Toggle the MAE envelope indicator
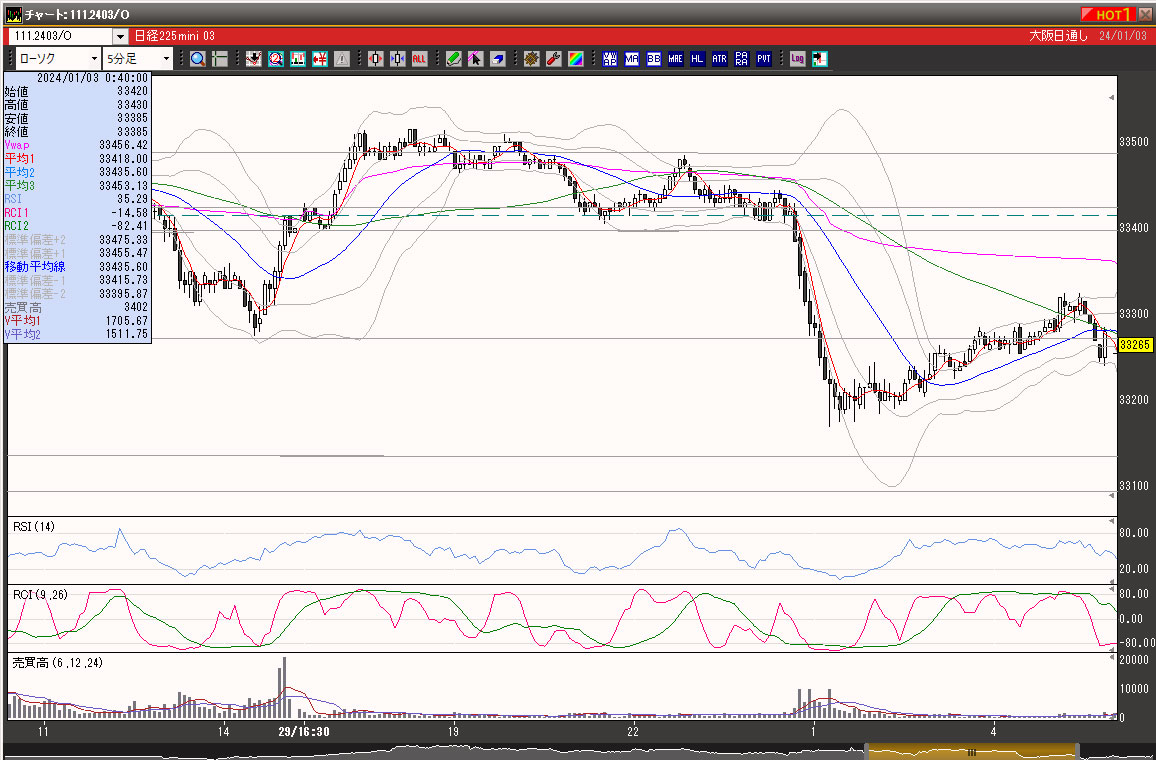This screenshot has height=760, width=1156. click(675, 59)
